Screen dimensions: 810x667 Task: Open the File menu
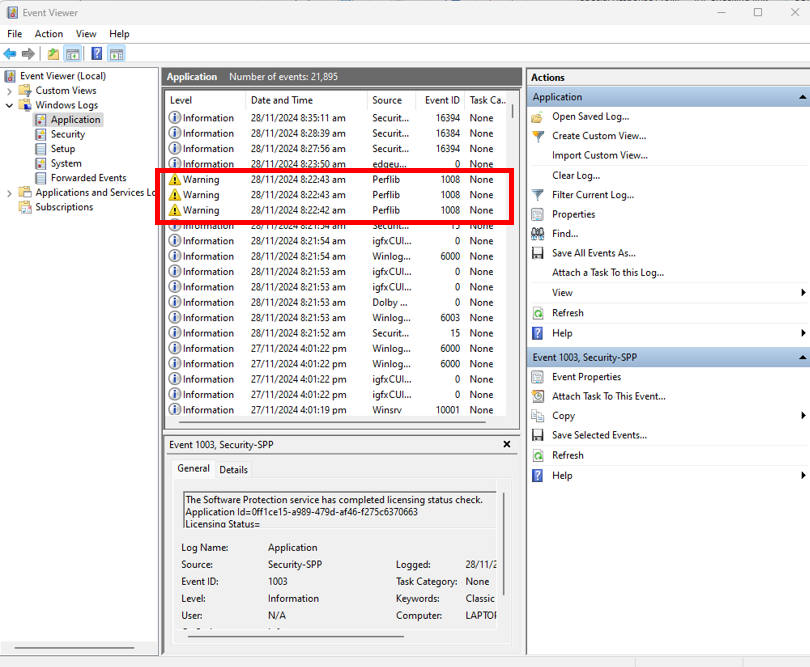(14, 34)
